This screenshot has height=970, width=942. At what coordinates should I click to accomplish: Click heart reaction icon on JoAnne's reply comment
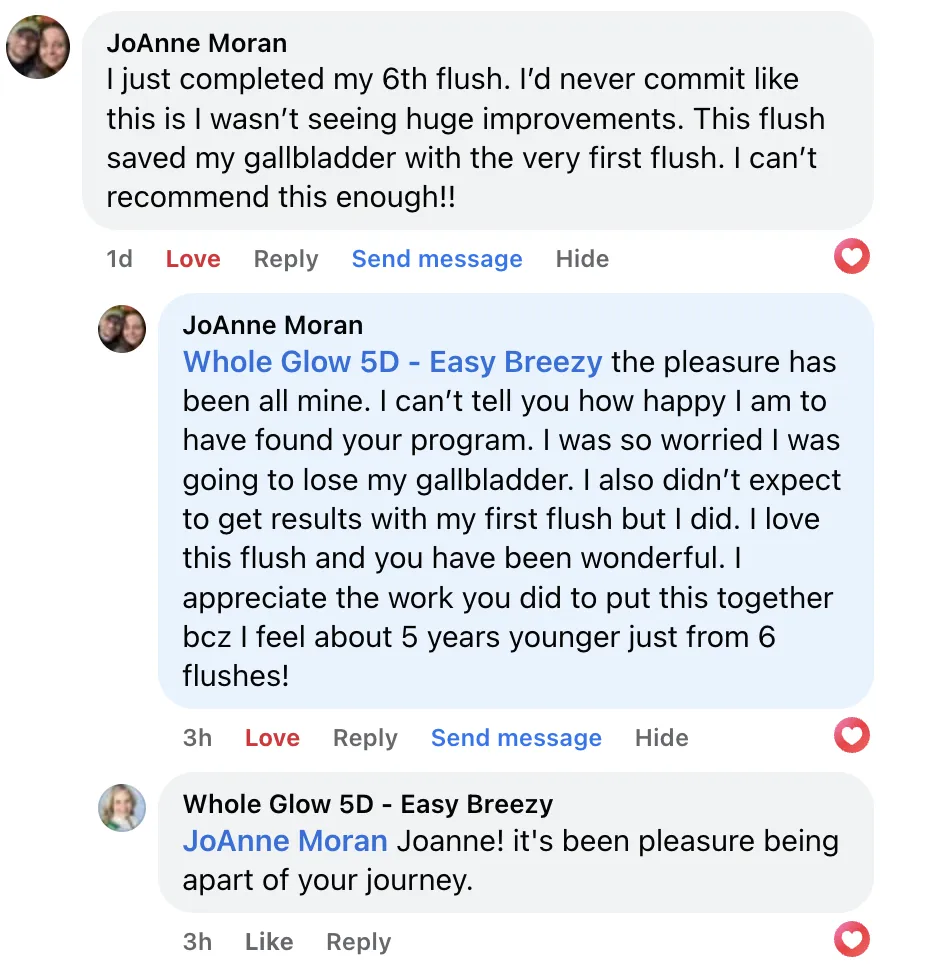point(851,737)
